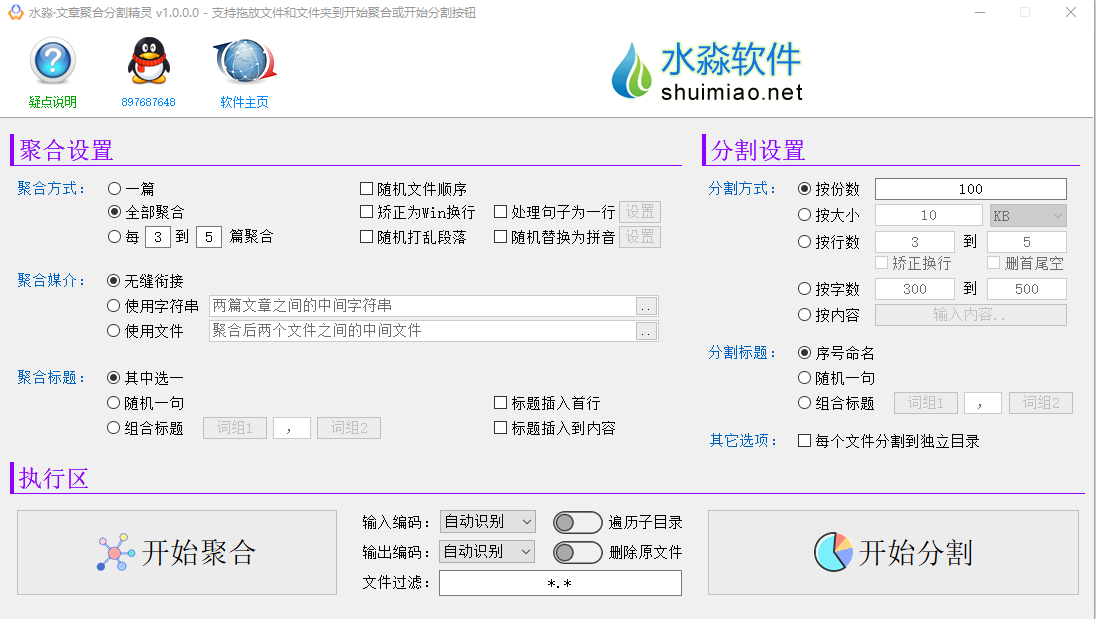Select 组合标题 under 分割标题
This screenshot has height=619, width=1096.
[x=837, y=403]
